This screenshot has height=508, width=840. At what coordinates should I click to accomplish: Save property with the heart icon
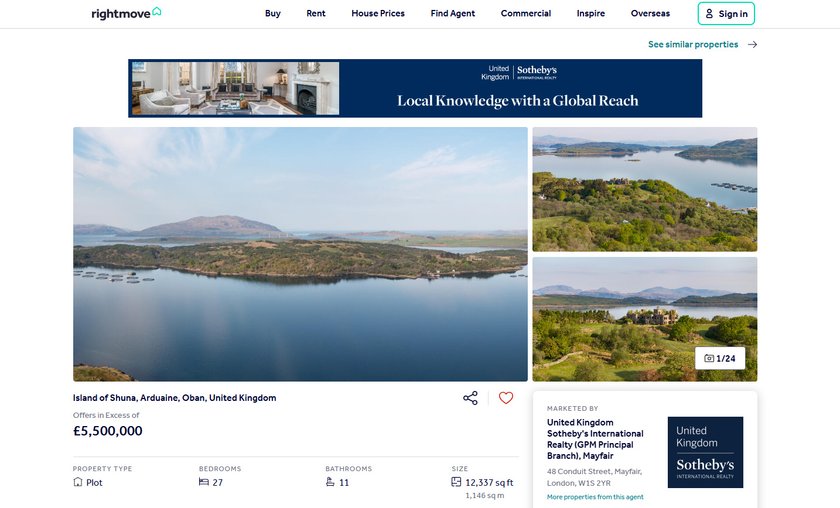506,398
